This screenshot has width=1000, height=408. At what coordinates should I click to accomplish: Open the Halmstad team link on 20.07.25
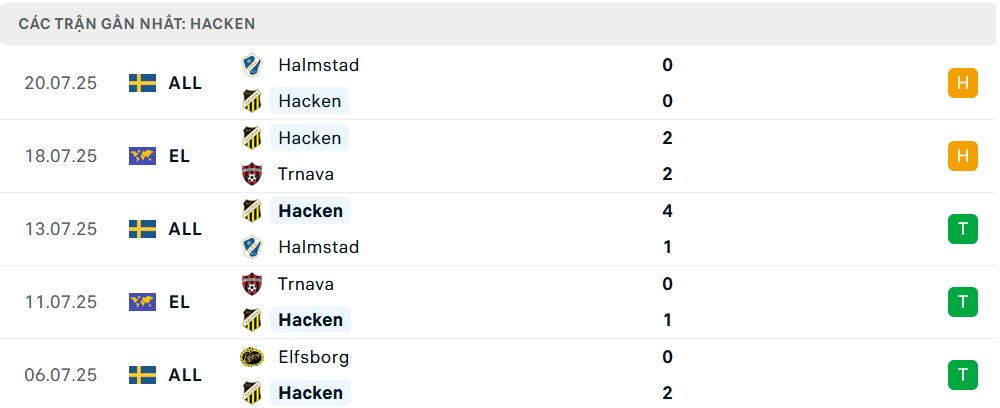(x=318, y=65)
